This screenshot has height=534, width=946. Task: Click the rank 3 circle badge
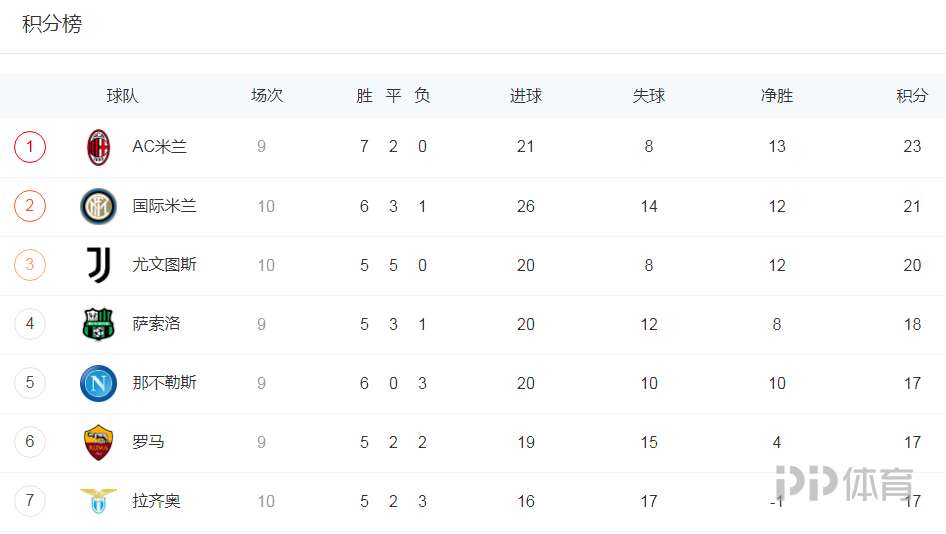(30, 265)
